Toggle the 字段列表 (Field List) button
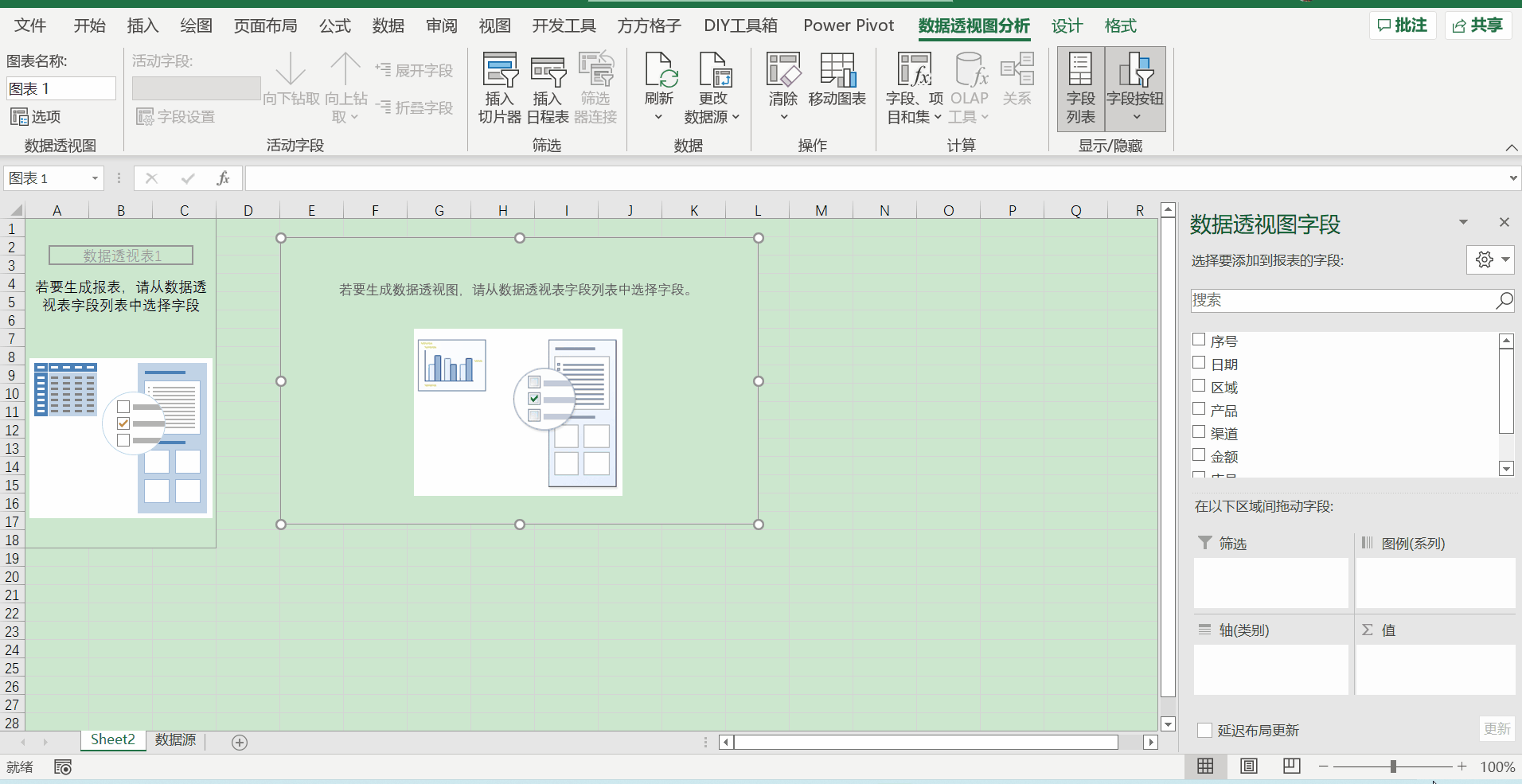This screenshot has width=1522, height=784. (1080, 88)
